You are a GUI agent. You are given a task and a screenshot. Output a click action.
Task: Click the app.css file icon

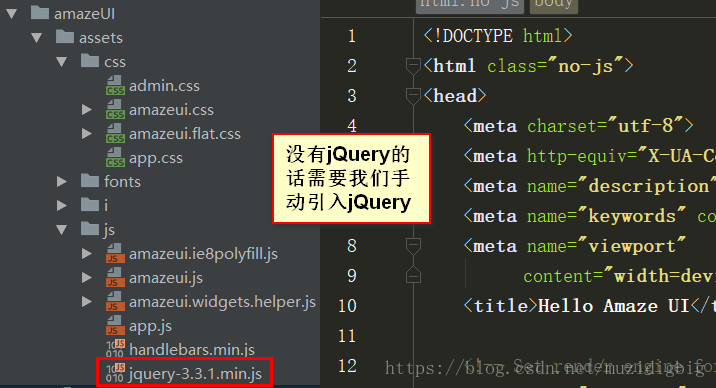[x=115, y=157]
